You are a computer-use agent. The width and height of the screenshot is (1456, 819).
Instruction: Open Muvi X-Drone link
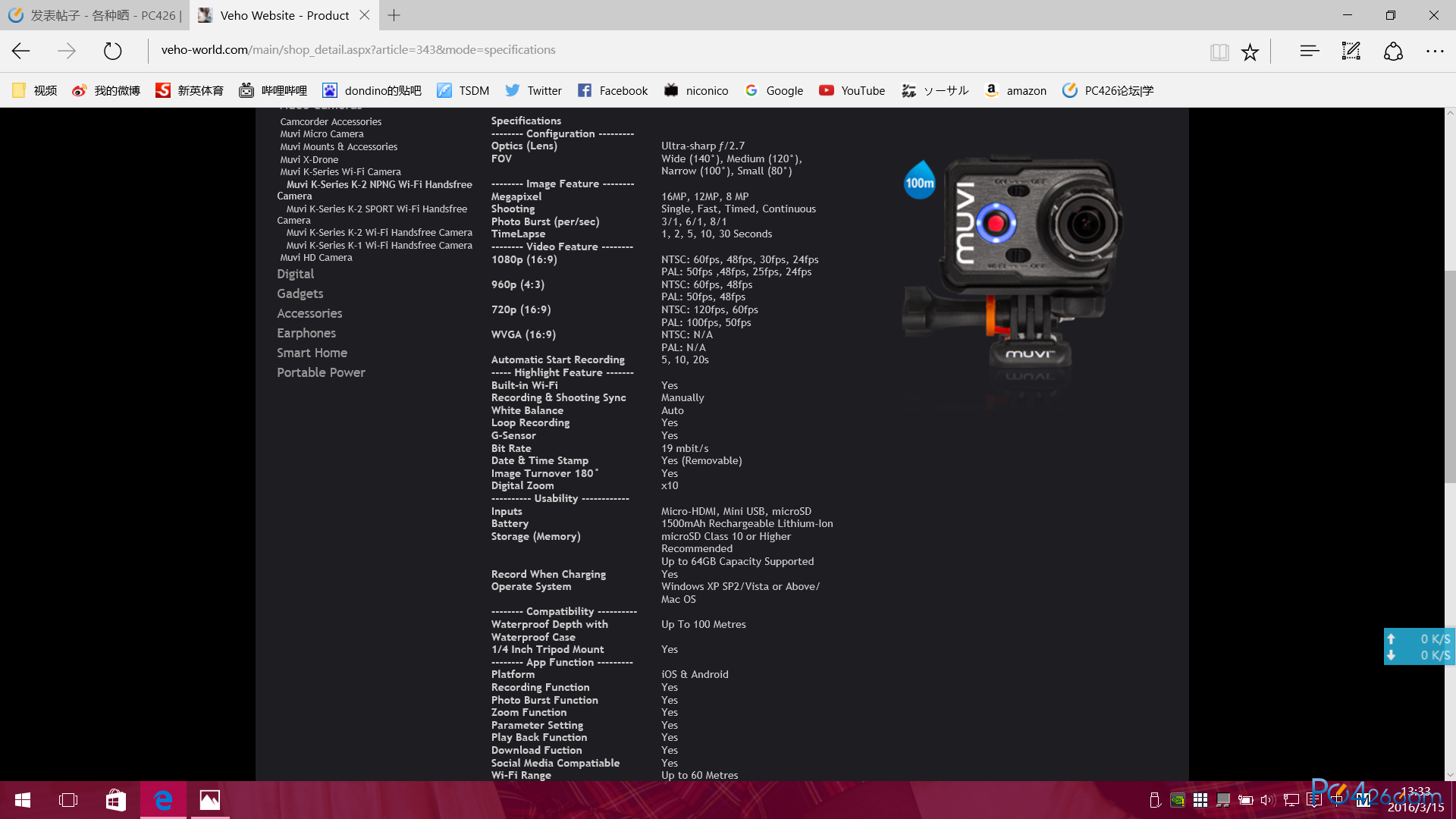[309, 160]
